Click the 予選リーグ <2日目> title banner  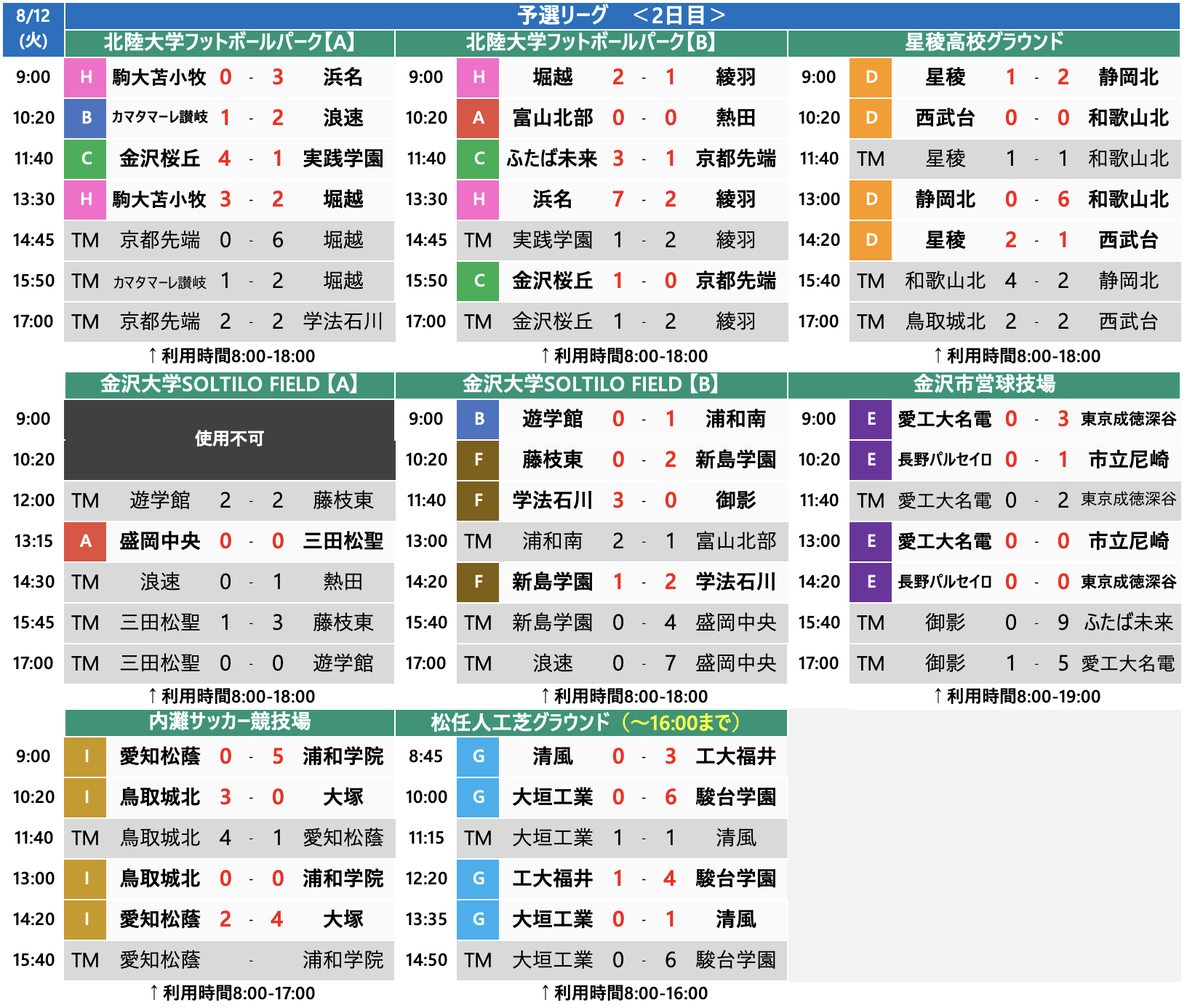pos(622,15)
